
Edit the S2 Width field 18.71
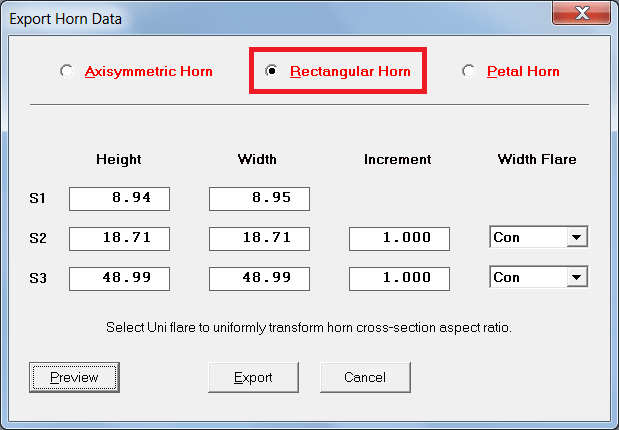tap(259, 238)
